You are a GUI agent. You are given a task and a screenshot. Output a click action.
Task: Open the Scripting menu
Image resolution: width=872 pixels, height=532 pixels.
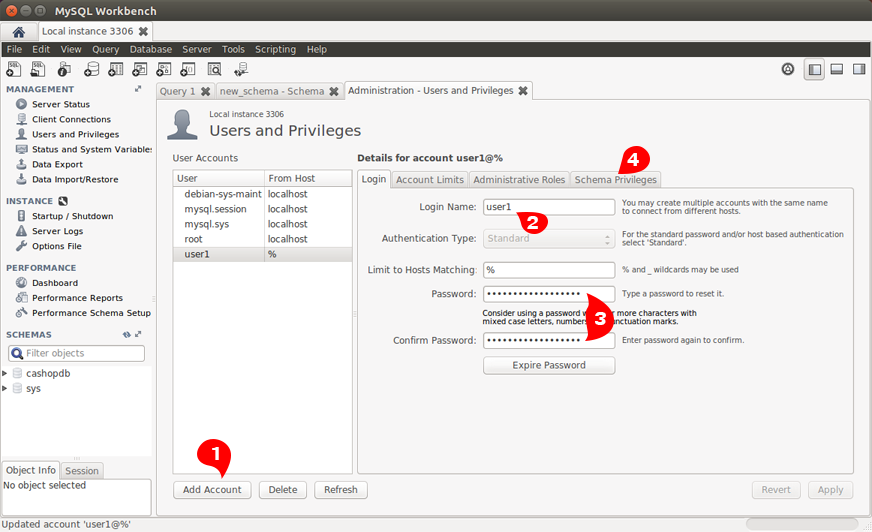[275, 49]
